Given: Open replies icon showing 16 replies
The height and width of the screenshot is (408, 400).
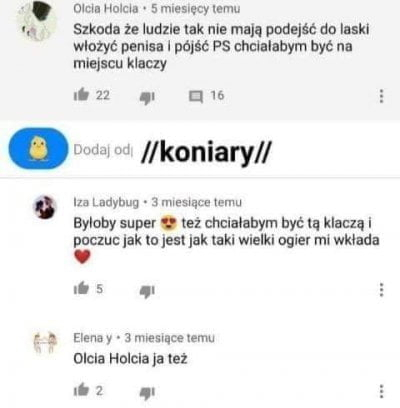Looking at the screenshot, I should [x=196, y=97].
